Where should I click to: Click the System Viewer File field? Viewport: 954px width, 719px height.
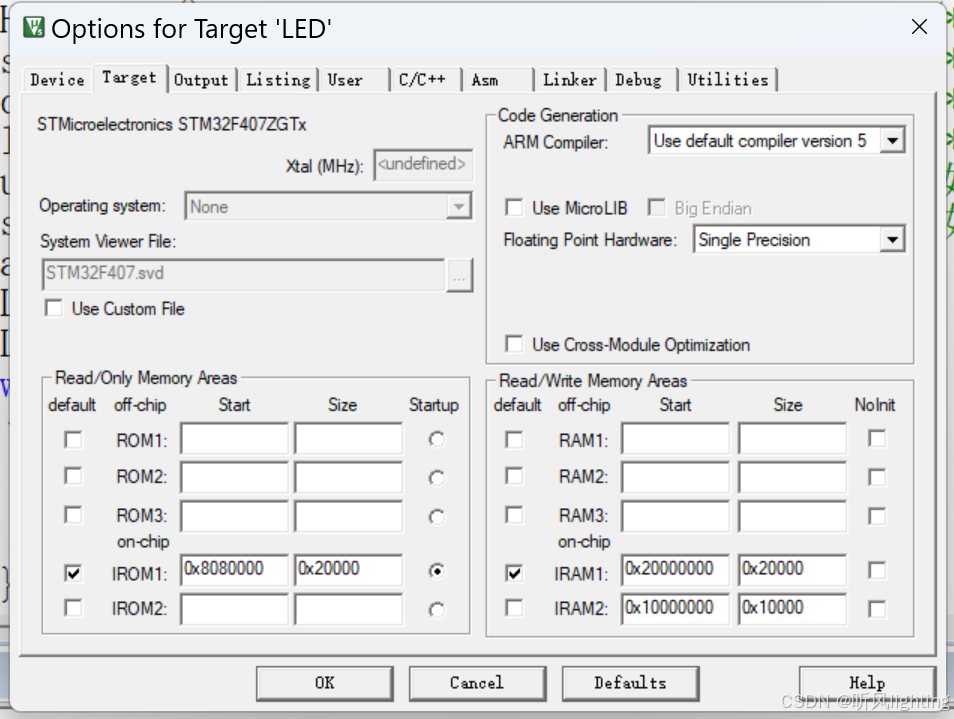tap(243, 274)
